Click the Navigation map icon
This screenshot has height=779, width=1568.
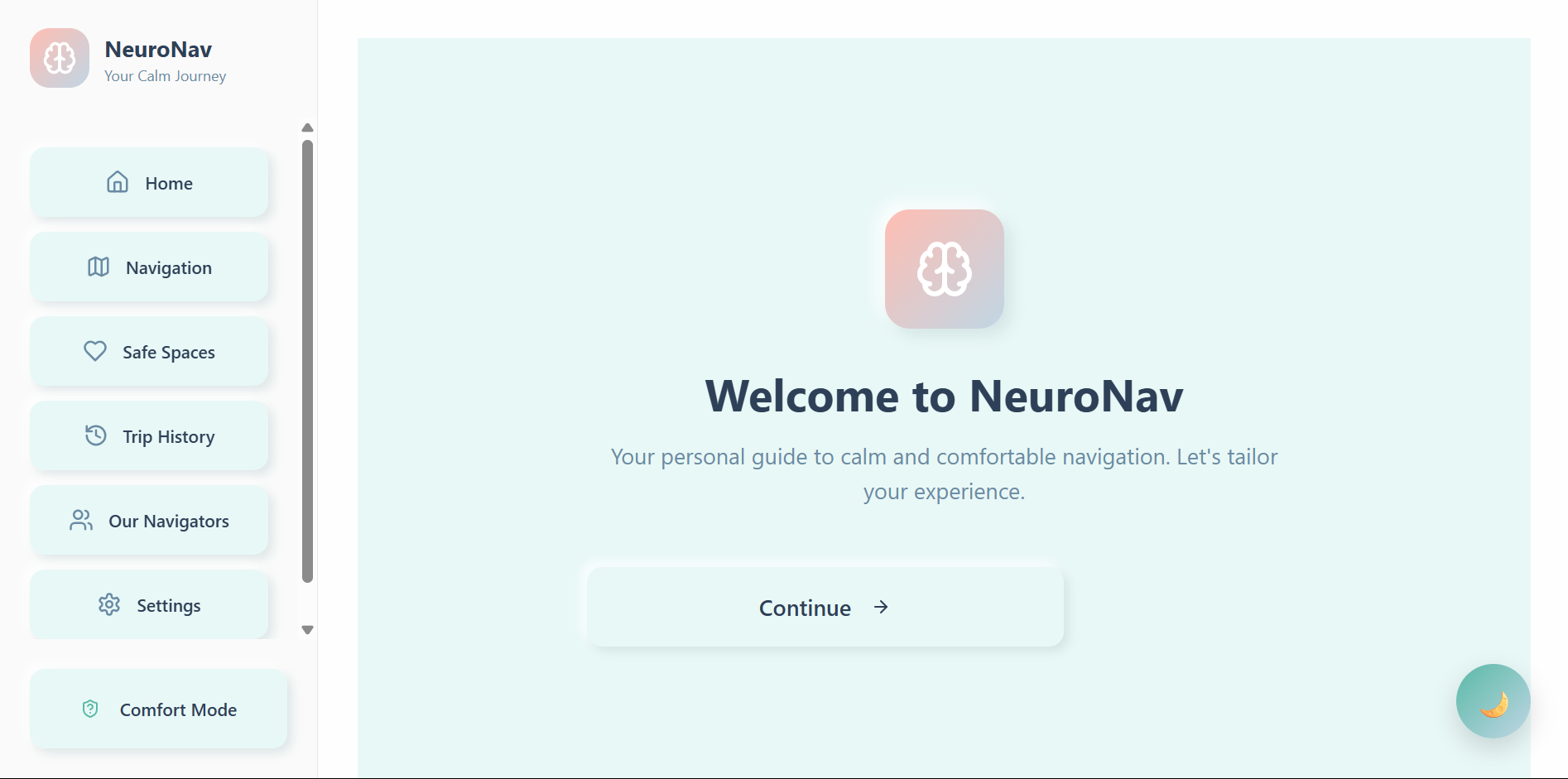pyautogui.click(x=99, y=267)
